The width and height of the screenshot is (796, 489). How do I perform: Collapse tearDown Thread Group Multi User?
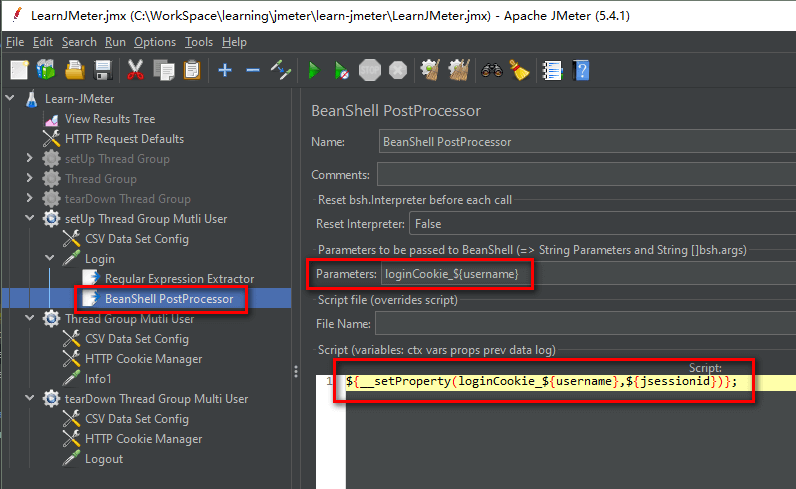[x=30, y=398]
